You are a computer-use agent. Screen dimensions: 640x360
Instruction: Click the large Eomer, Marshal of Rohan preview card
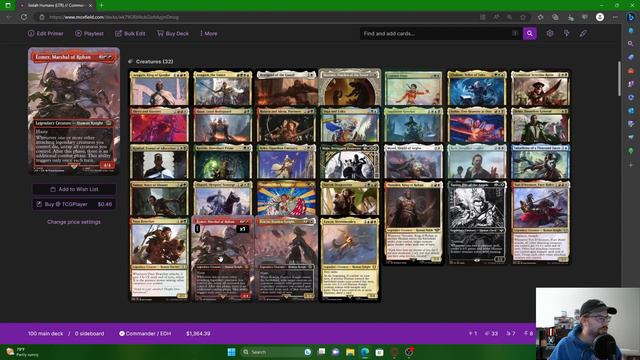(74, 111)
